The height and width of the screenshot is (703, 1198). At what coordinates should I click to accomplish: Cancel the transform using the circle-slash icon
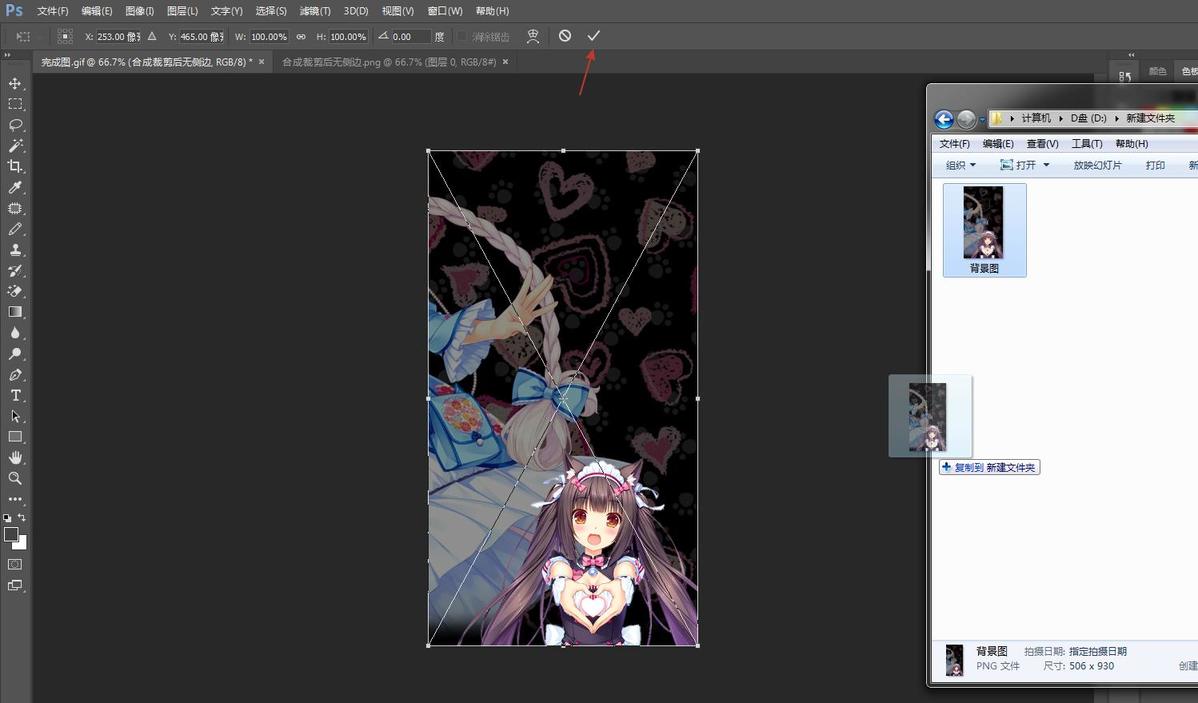(565, 36)
